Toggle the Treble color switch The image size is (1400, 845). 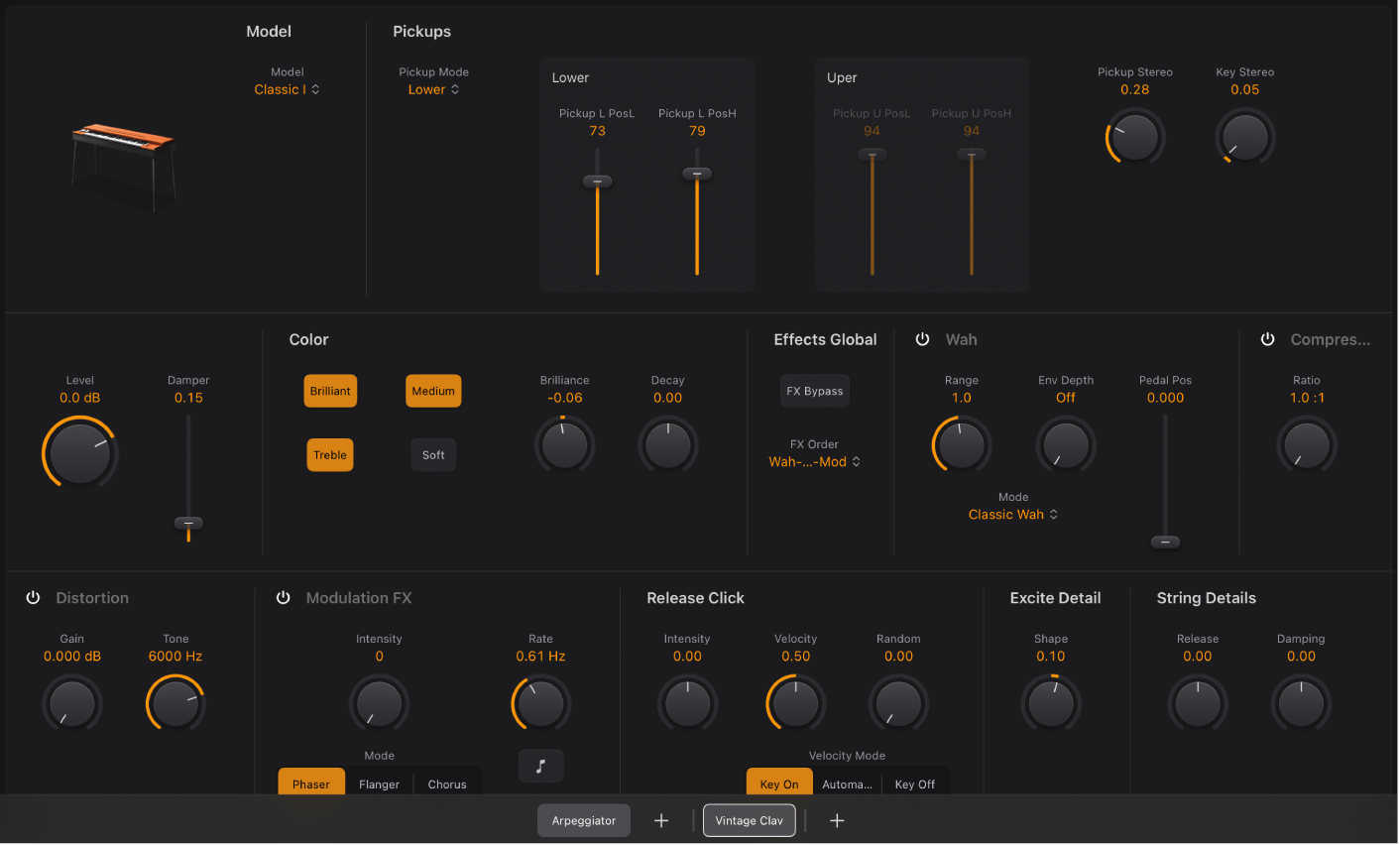tap(330, 455)
